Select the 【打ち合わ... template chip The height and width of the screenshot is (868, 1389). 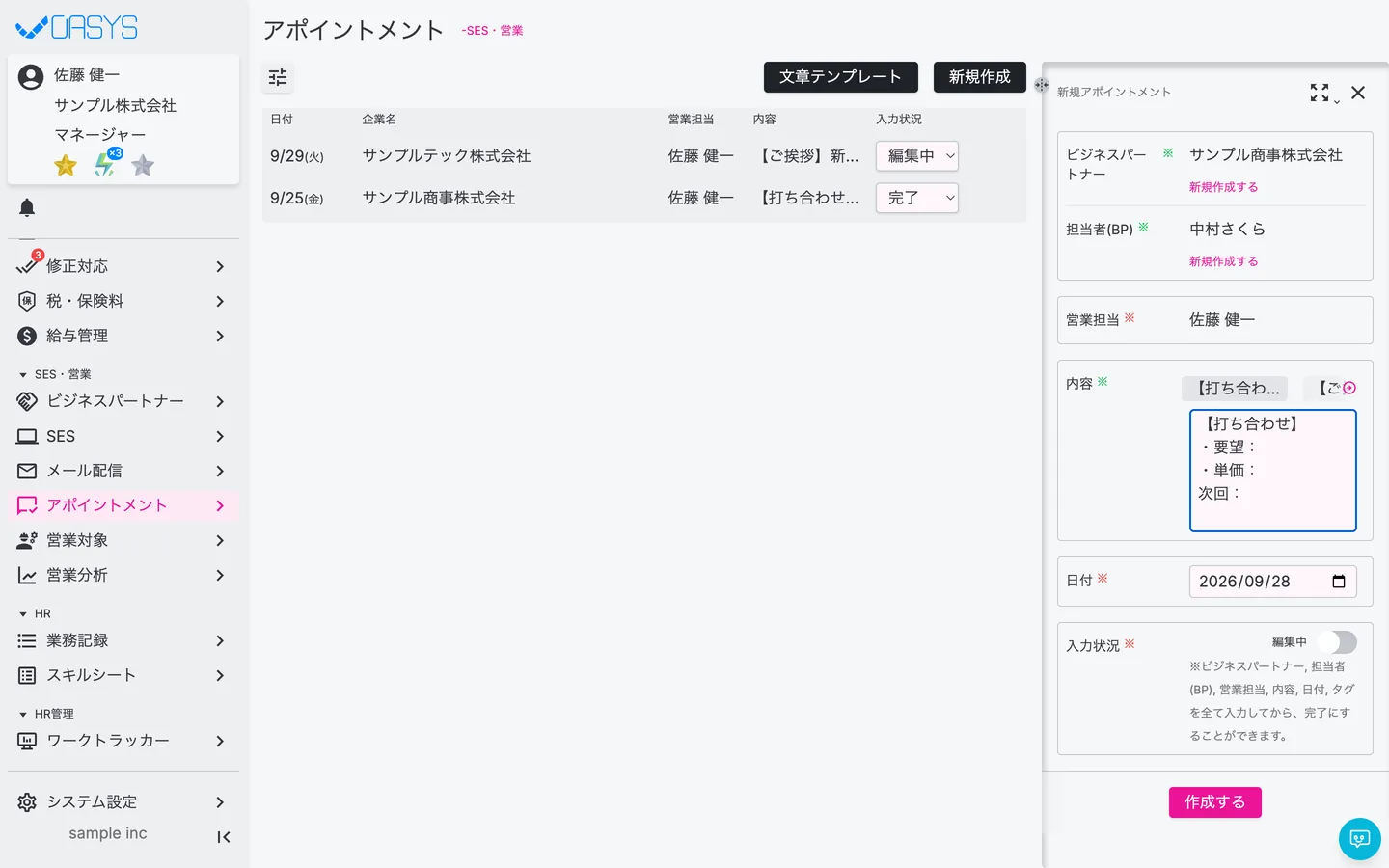tap(1235, 388)
